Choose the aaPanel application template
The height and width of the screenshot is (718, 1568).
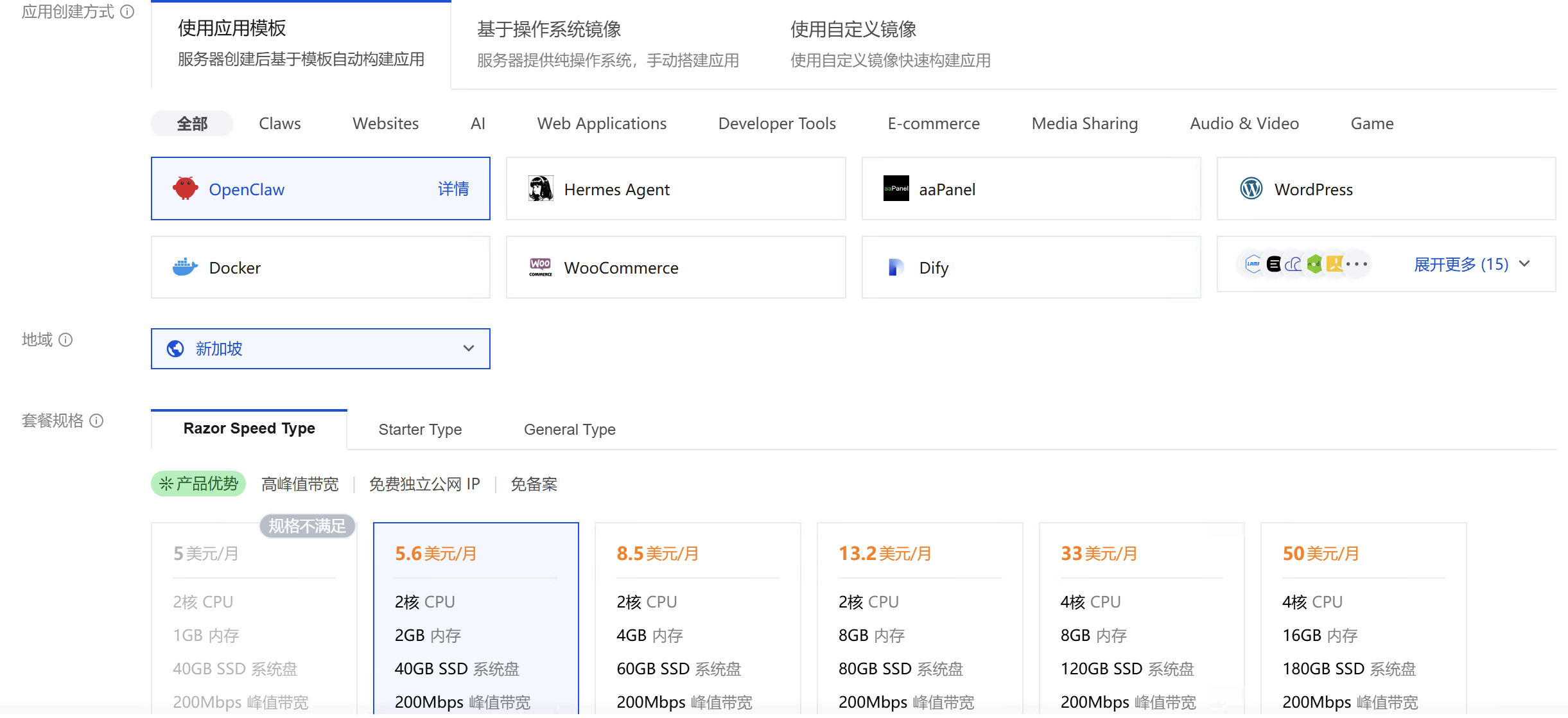click(x=1031, y=189)
